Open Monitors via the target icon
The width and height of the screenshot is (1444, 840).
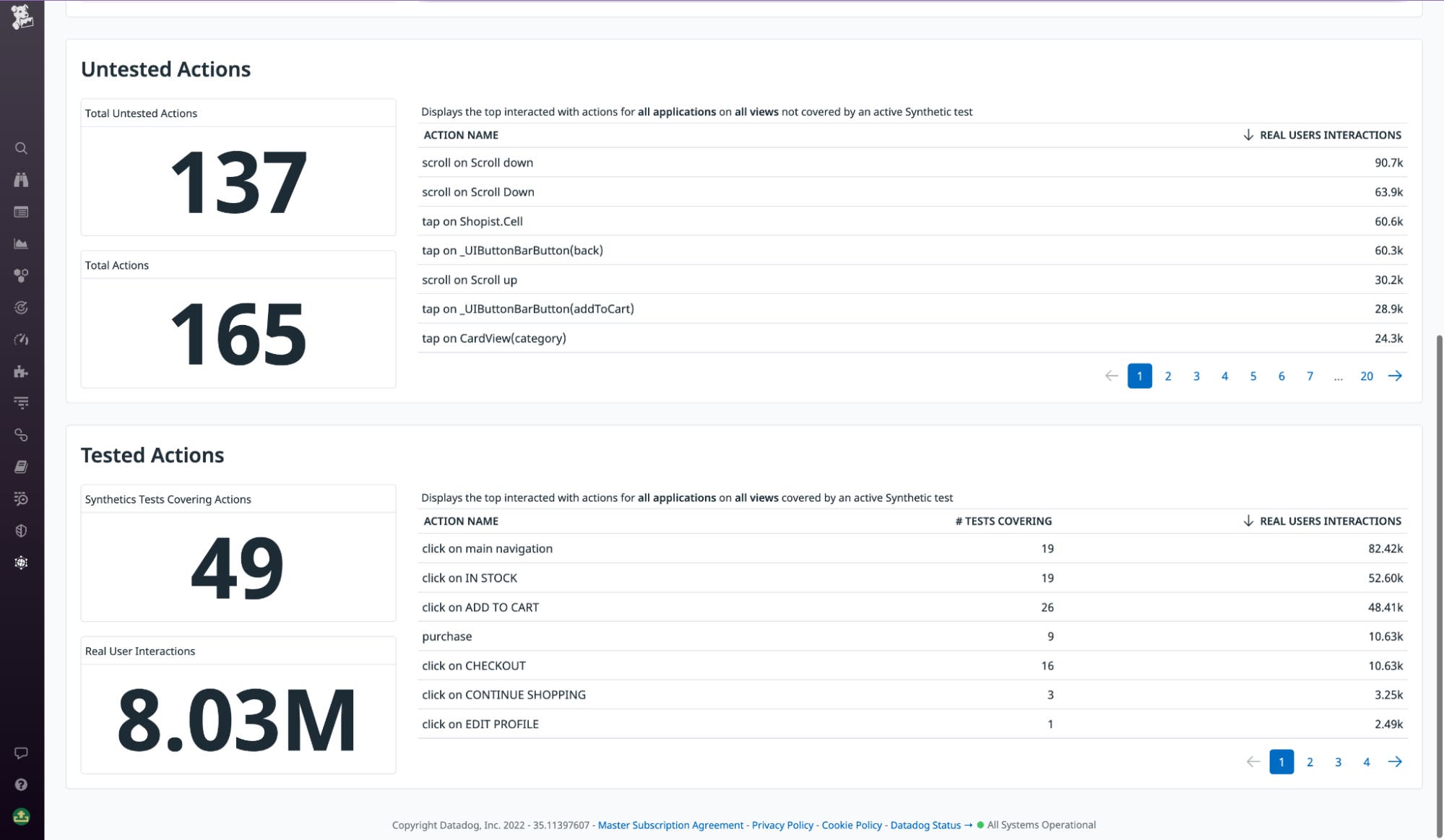[21, 307]
